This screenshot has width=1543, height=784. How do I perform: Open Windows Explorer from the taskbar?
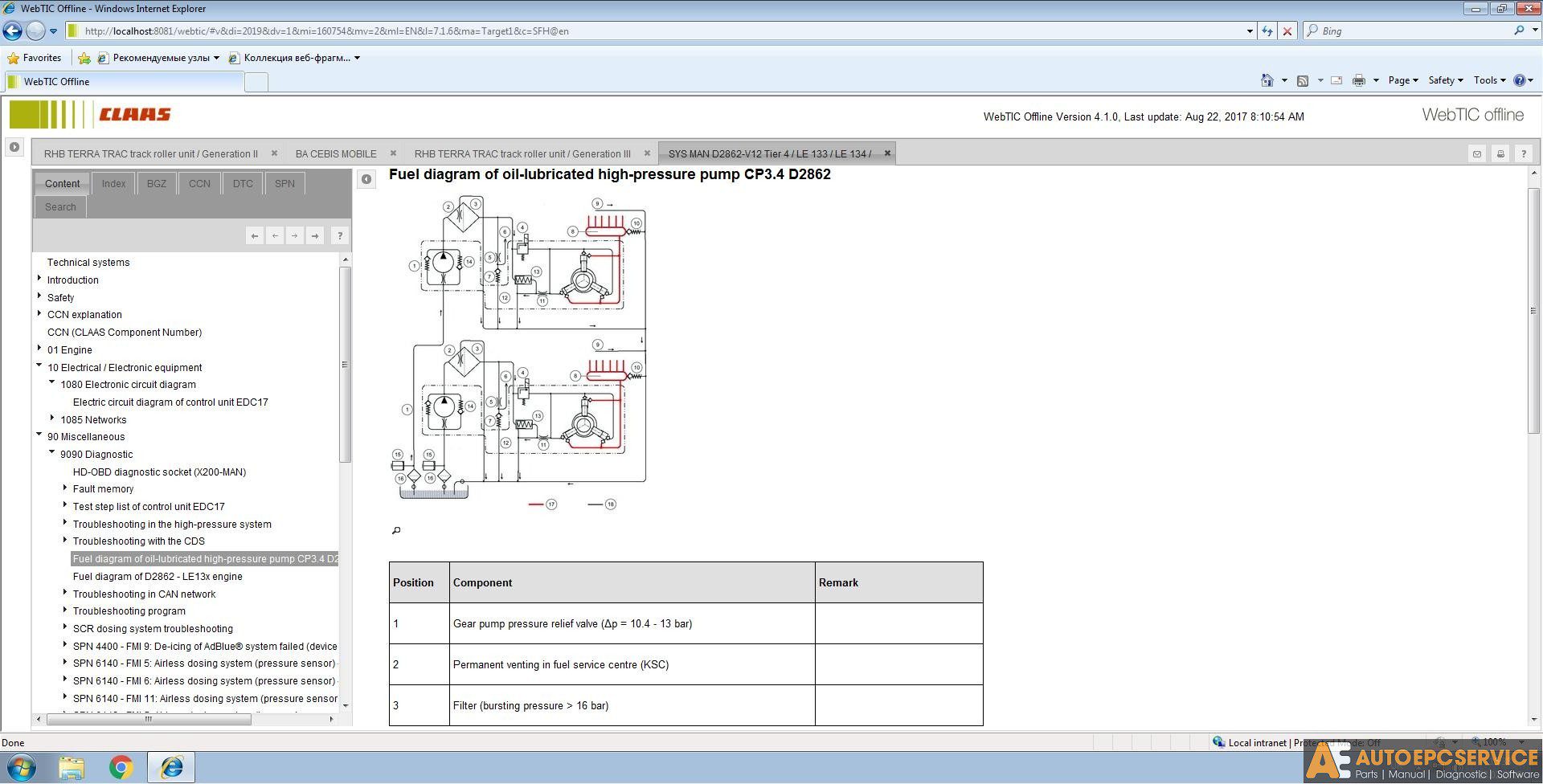point(72,767)
